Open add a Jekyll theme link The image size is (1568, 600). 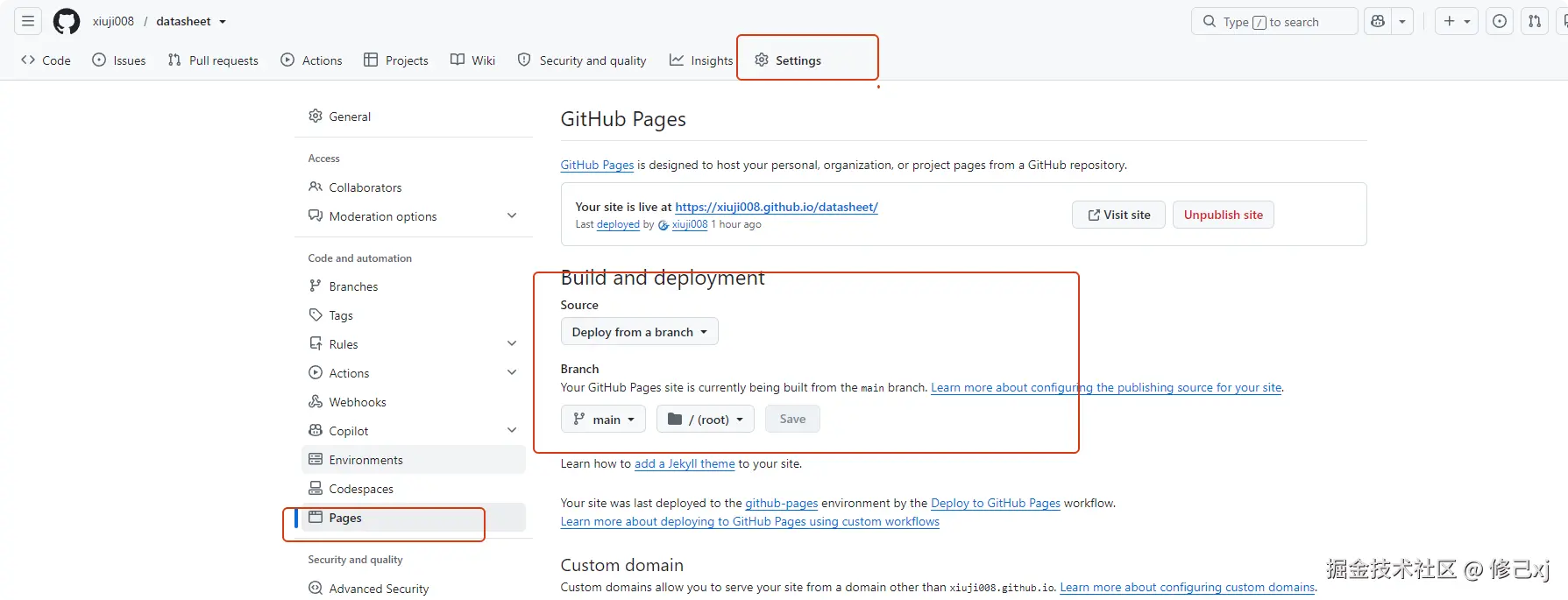(x=685, y=463)
